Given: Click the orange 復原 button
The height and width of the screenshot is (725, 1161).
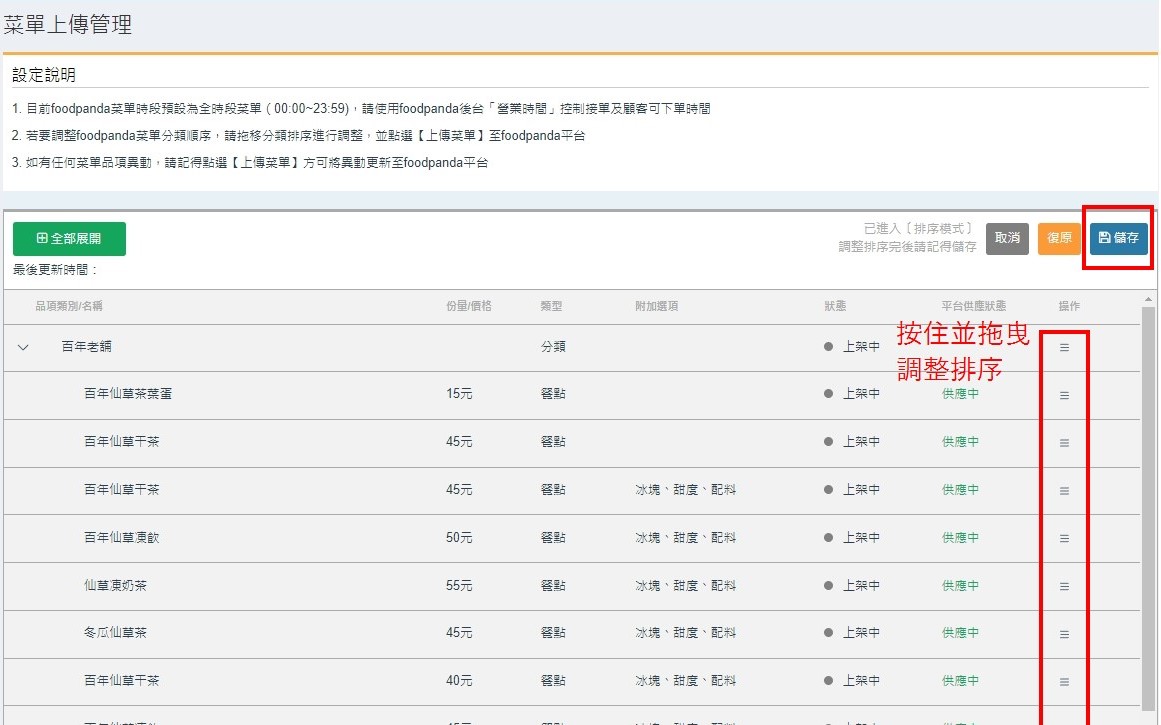Looking at the screenshot, I should pos(1059,238).
